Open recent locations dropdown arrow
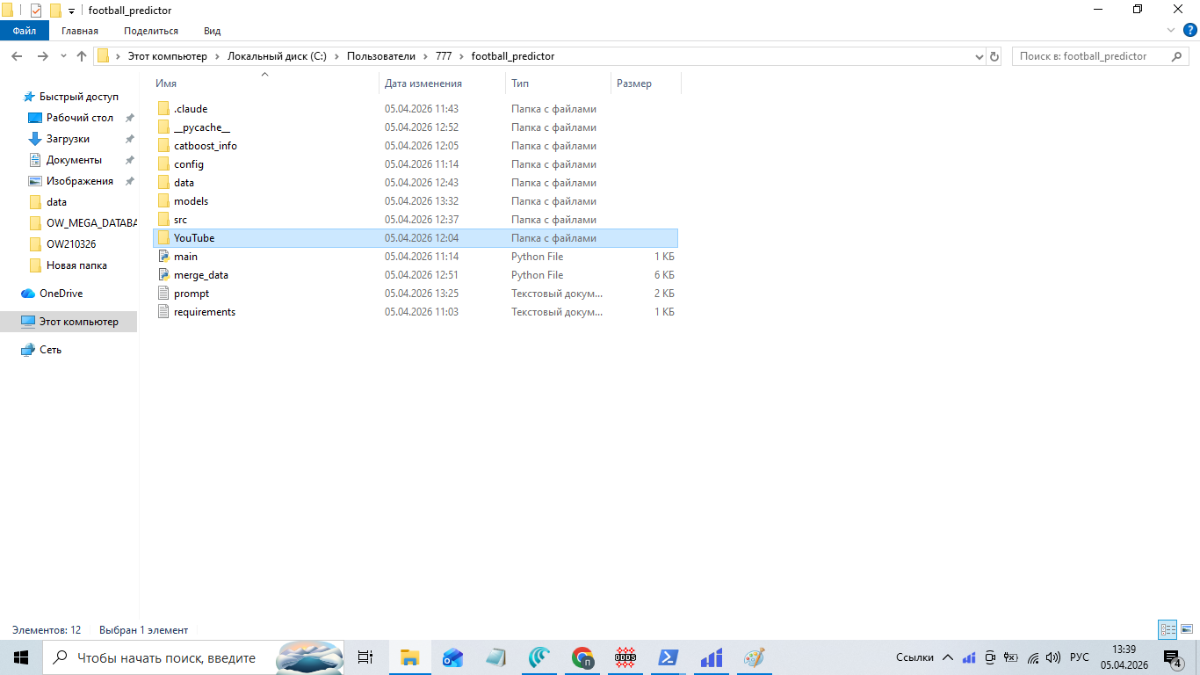 tap(64, 57)
